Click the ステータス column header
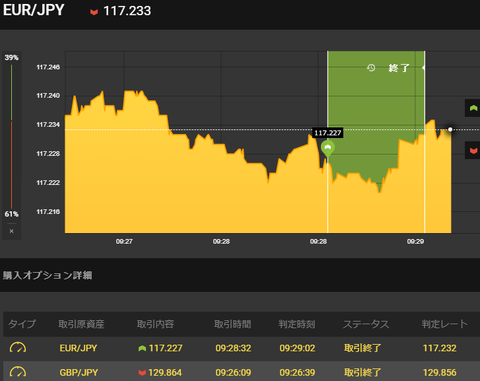 coord(366,324)
